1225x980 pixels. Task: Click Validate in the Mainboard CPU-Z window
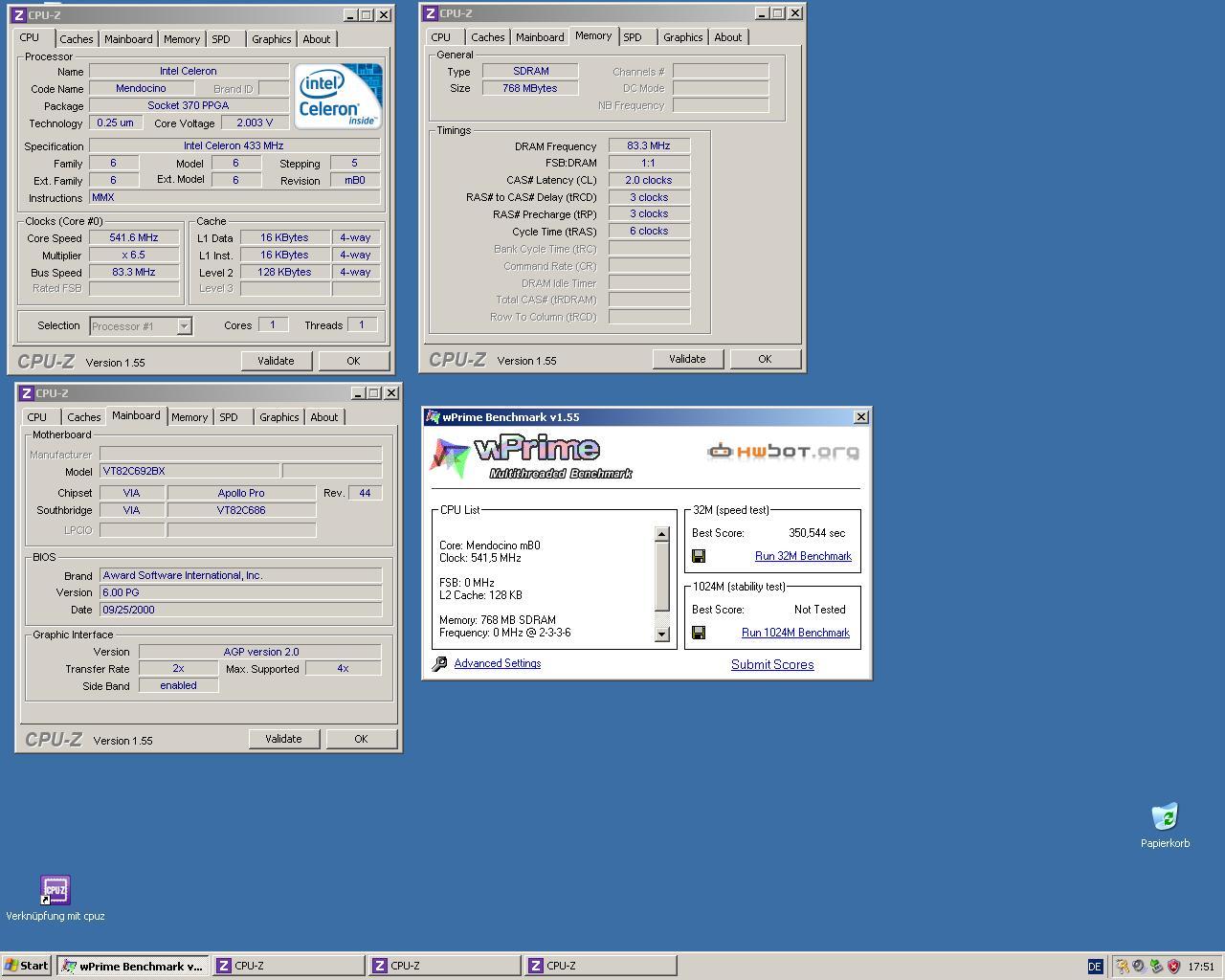click(283, 739)
